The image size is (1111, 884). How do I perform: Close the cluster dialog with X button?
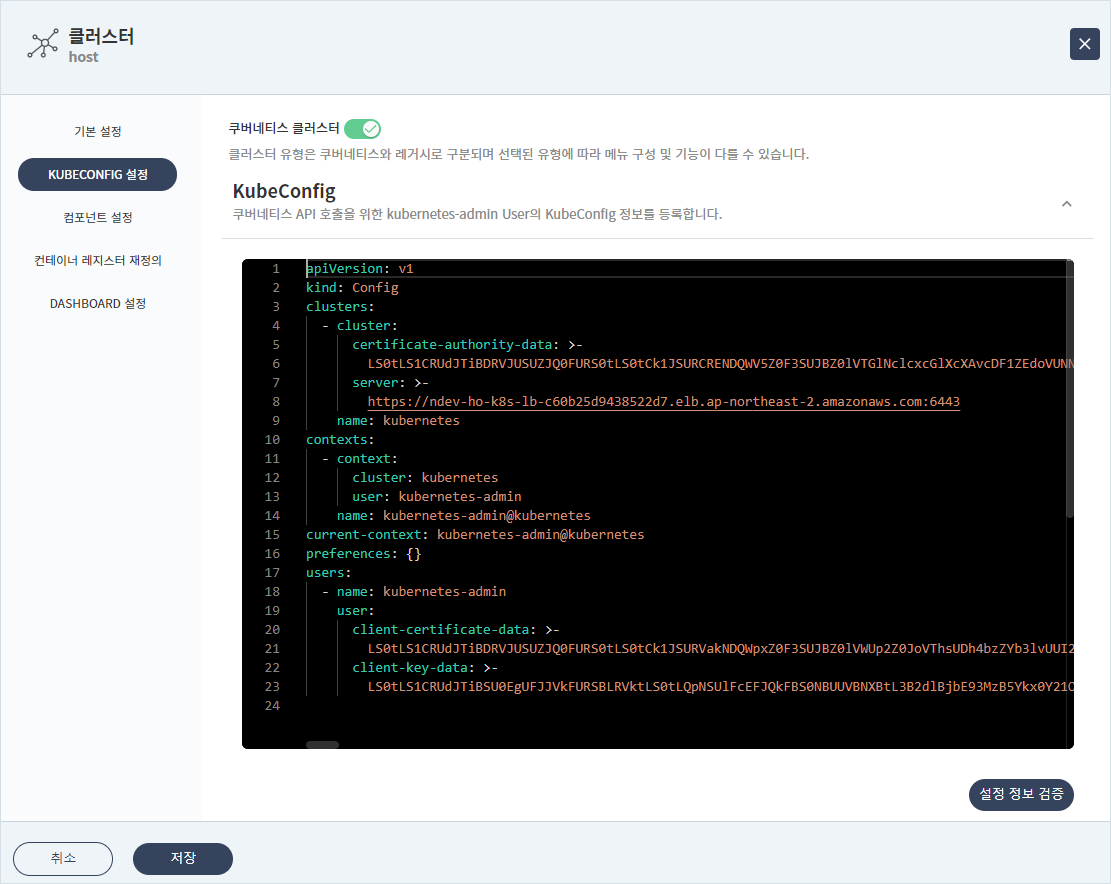[x=1084, y=44]
